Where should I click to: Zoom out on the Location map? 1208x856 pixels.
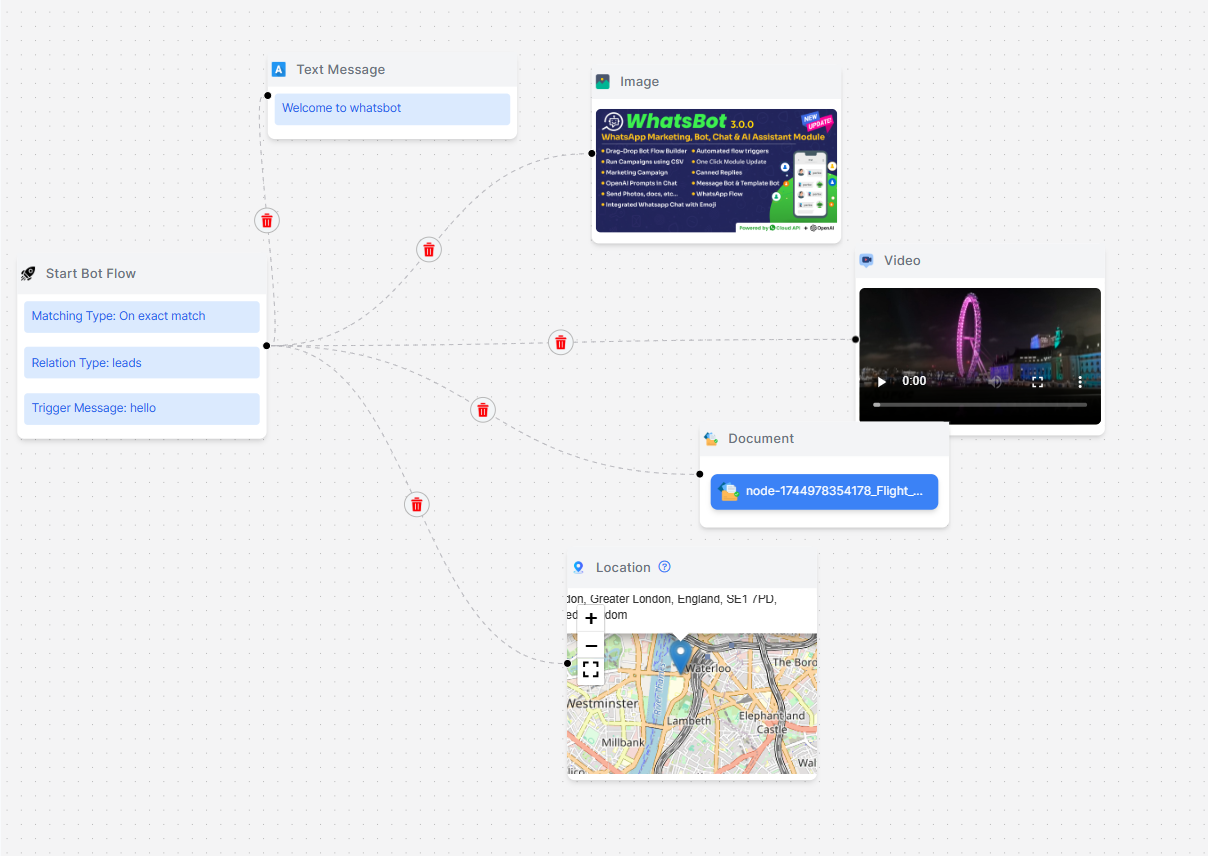click(x=591, y=646)
